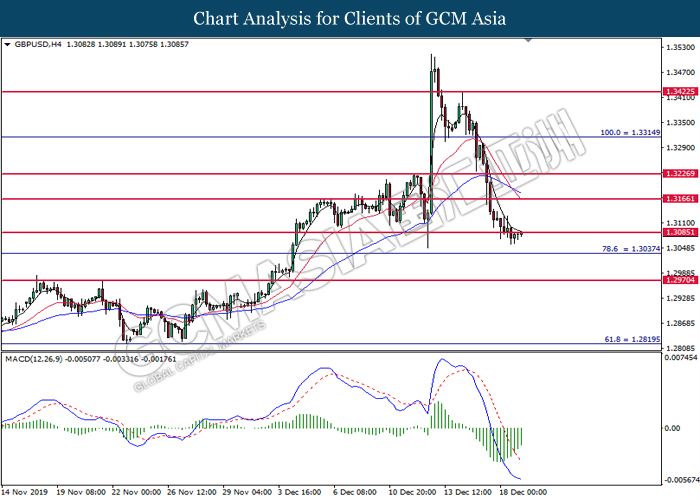The width and height of the screenshot is (700, 500).
Task: Click the Fibonacci 78.6 = 1.30374 label
Action: tap(631, 249)
